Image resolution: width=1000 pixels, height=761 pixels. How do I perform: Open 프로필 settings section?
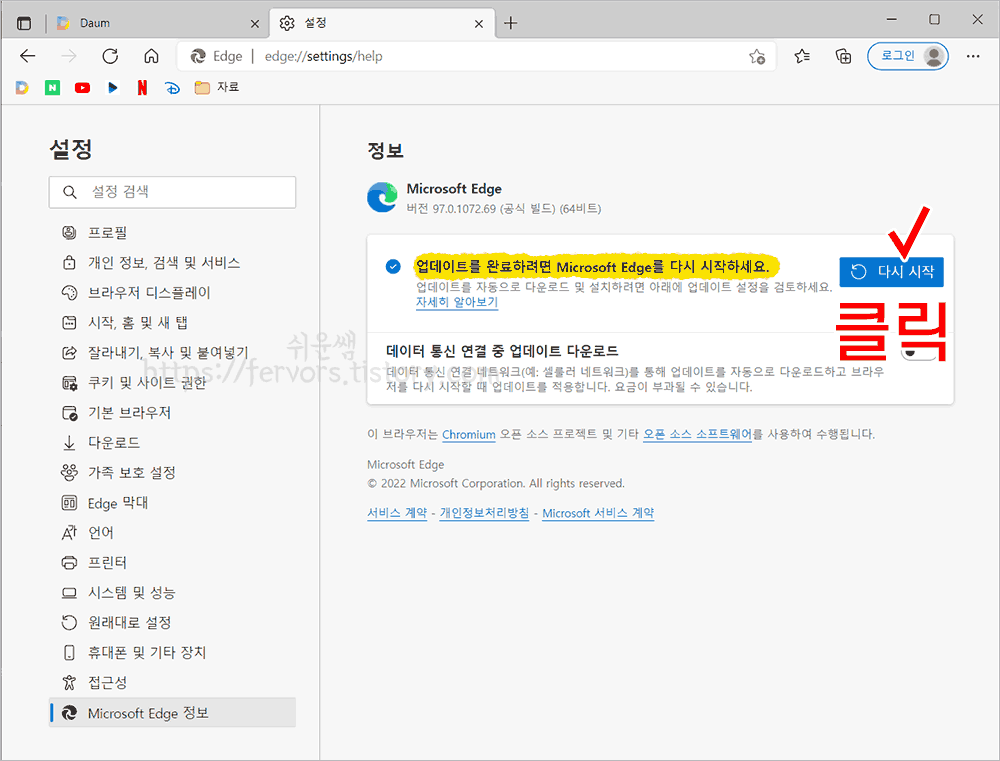pos(172,233)
